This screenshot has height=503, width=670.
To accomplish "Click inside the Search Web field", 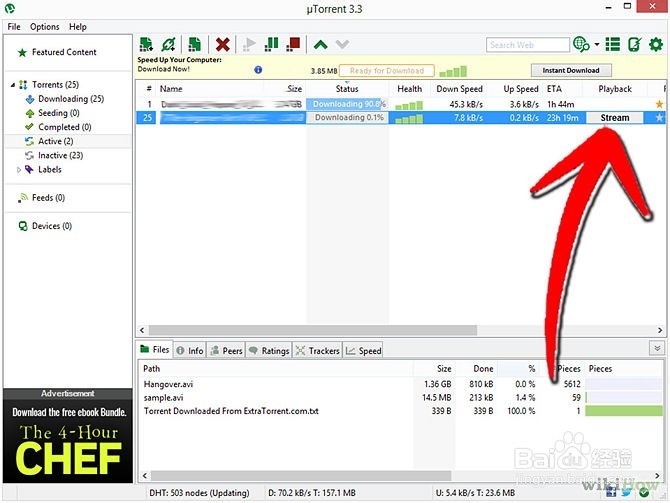I will (x=528, y=44).
